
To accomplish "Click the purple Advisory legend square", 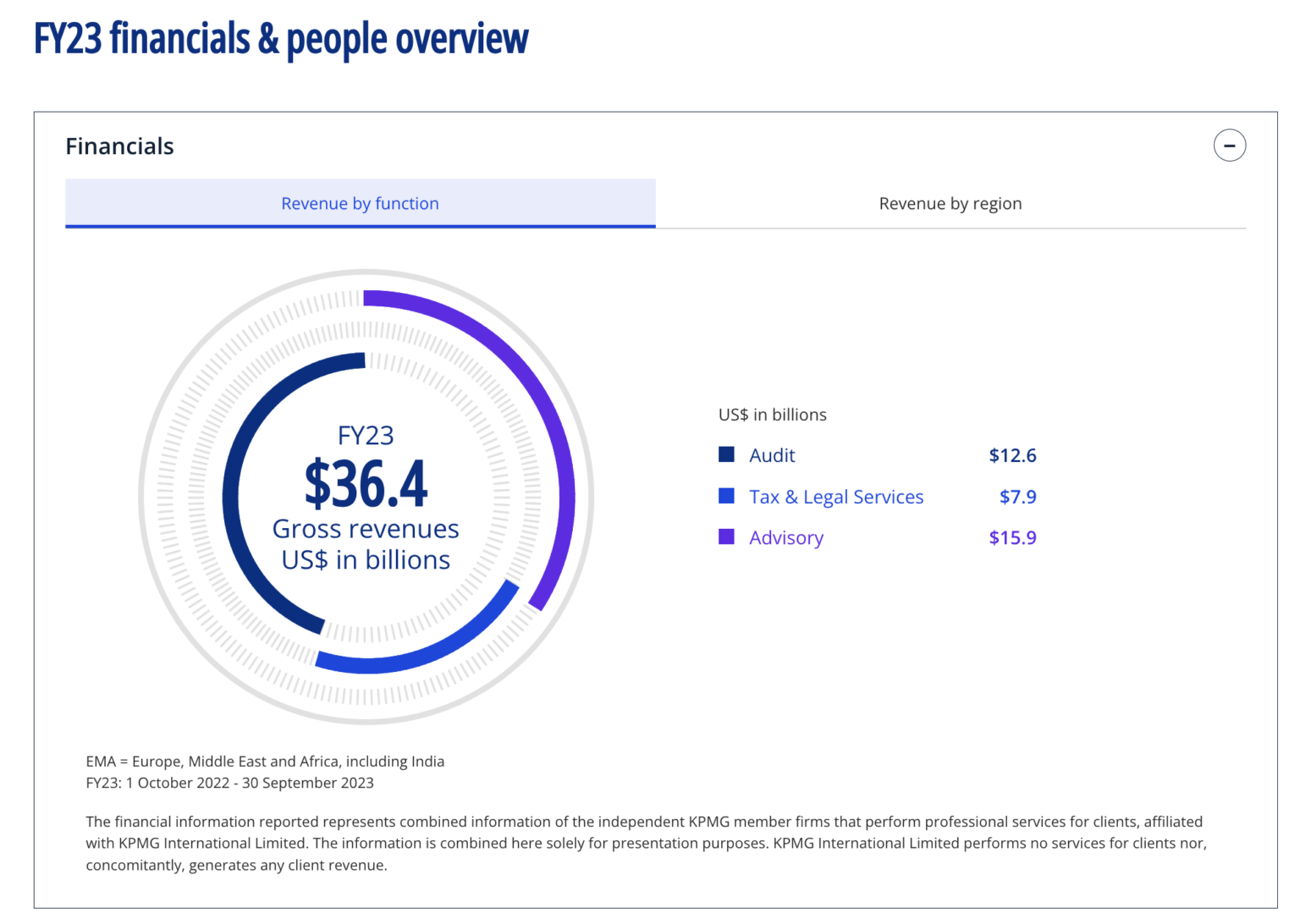I will coord(726,536).
